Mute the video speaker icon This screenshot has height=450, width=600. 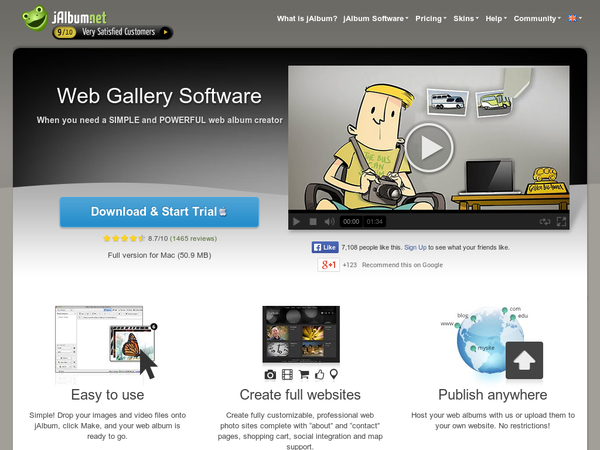(329, 222)
